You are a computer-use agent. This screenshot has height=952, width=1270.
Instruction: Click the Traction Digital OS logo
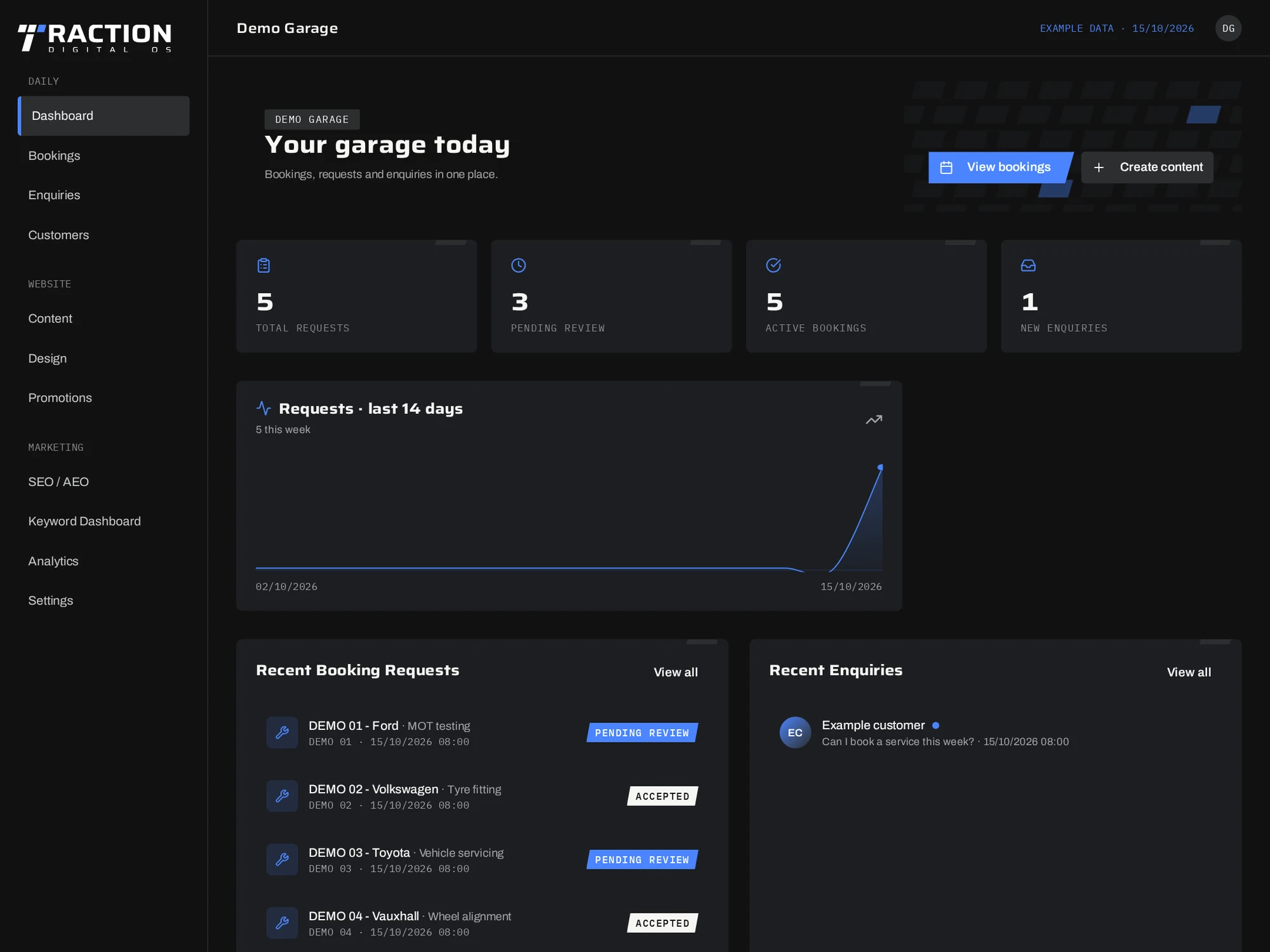coord(95,37)
